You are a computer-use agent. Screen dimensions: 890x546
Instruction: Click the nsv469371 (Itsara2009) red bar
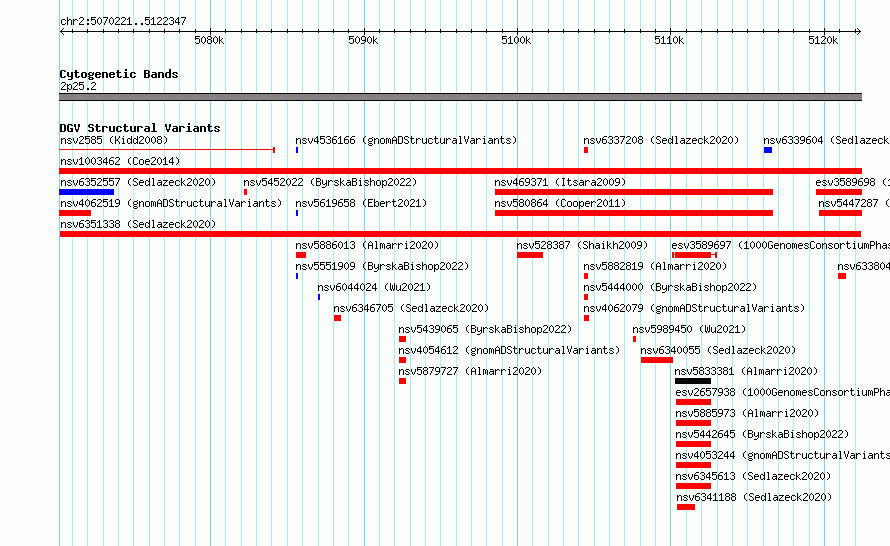pyautogui.click(x=634, y=192)
